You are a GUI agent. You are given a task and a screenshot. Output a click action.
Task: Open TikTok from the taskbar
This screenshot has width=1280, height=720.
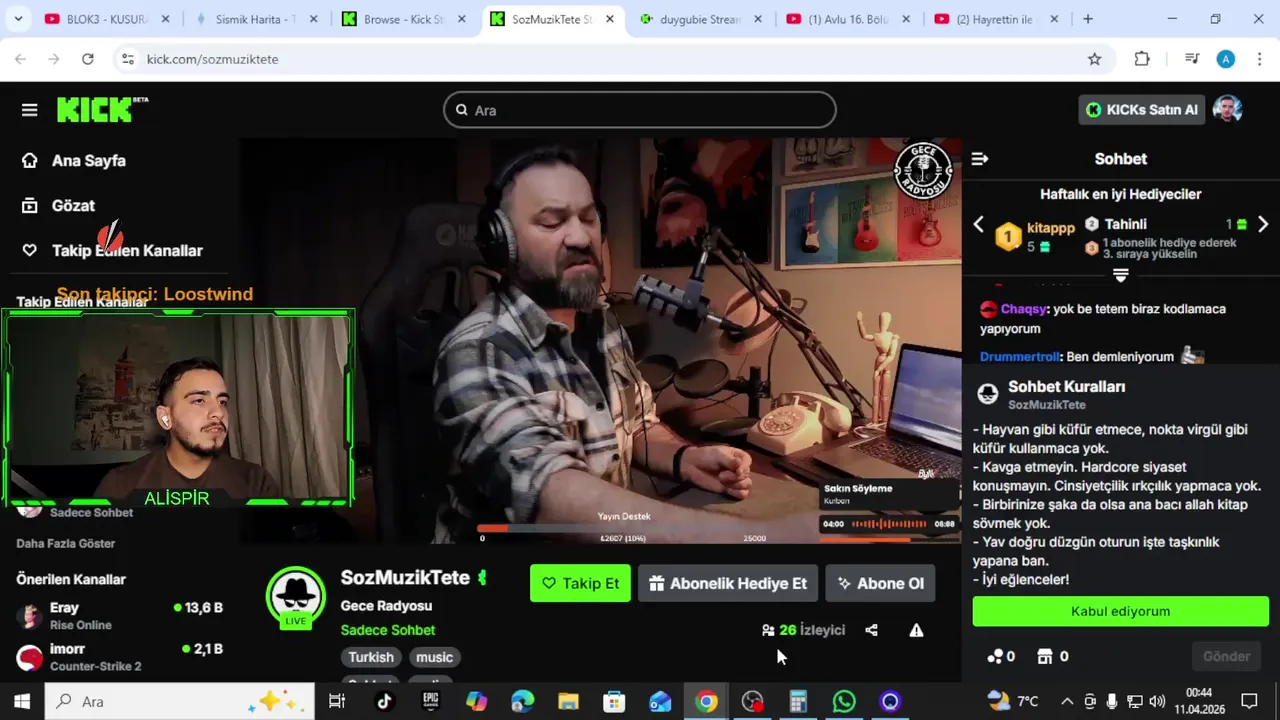(384, 701)
